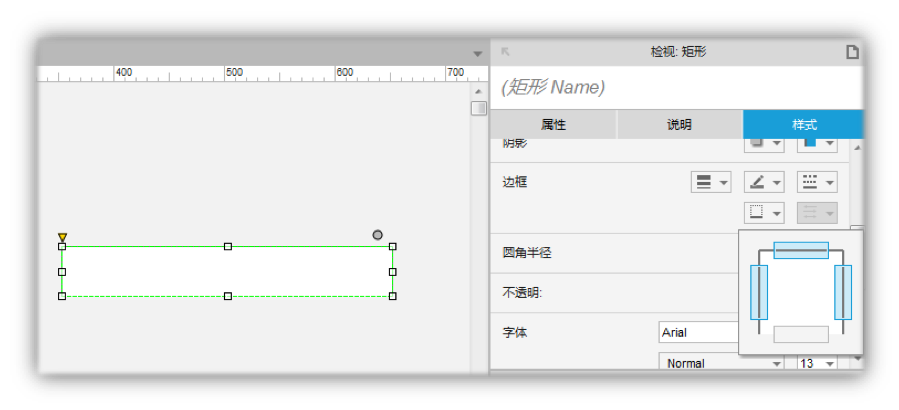Select the 样式 tab

click(x=803, y=124)
